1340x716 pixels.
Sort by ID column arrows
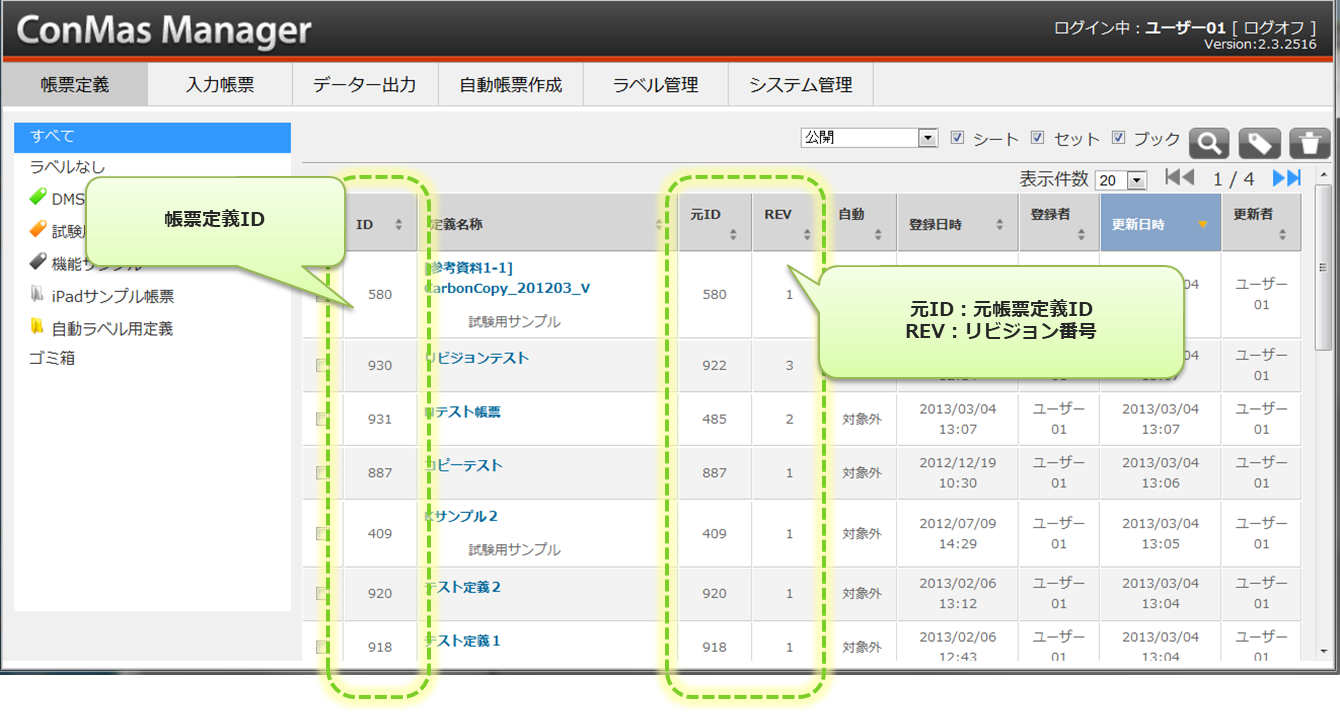399,224
